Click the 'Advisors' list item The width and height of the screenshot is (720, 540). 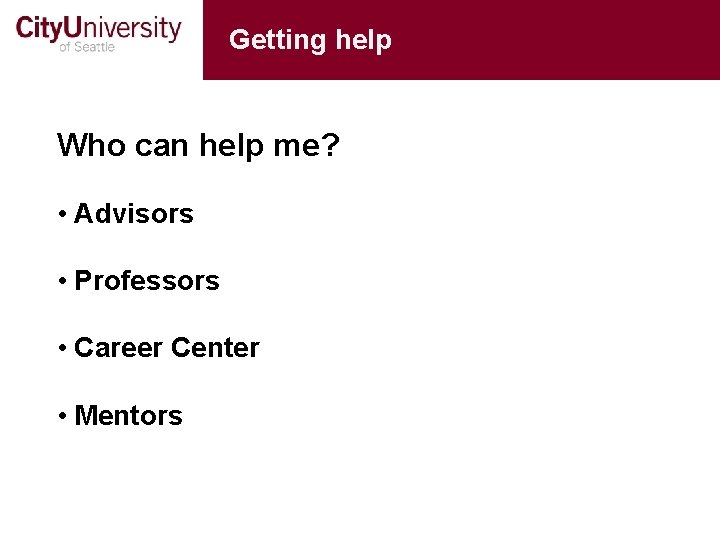point(134,214)
